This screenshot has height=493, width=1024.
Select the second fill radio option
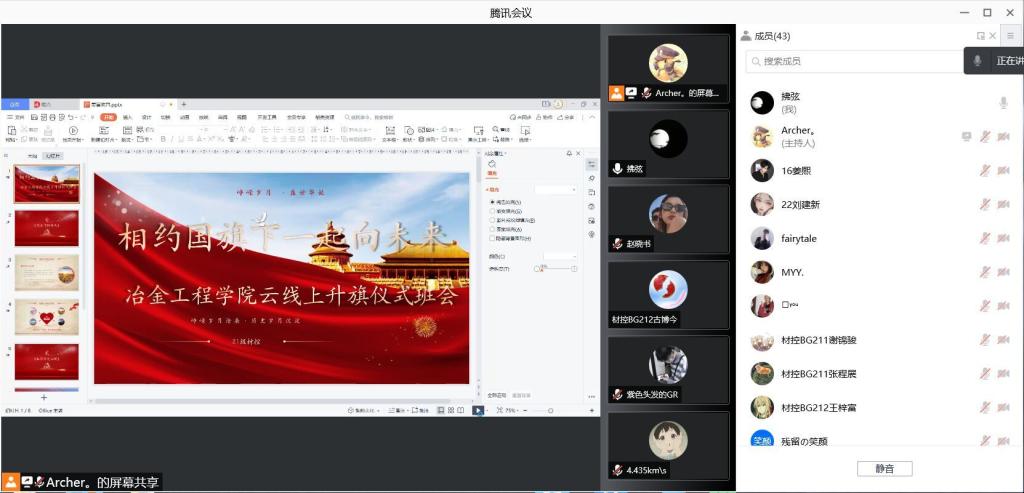[492, 211]
